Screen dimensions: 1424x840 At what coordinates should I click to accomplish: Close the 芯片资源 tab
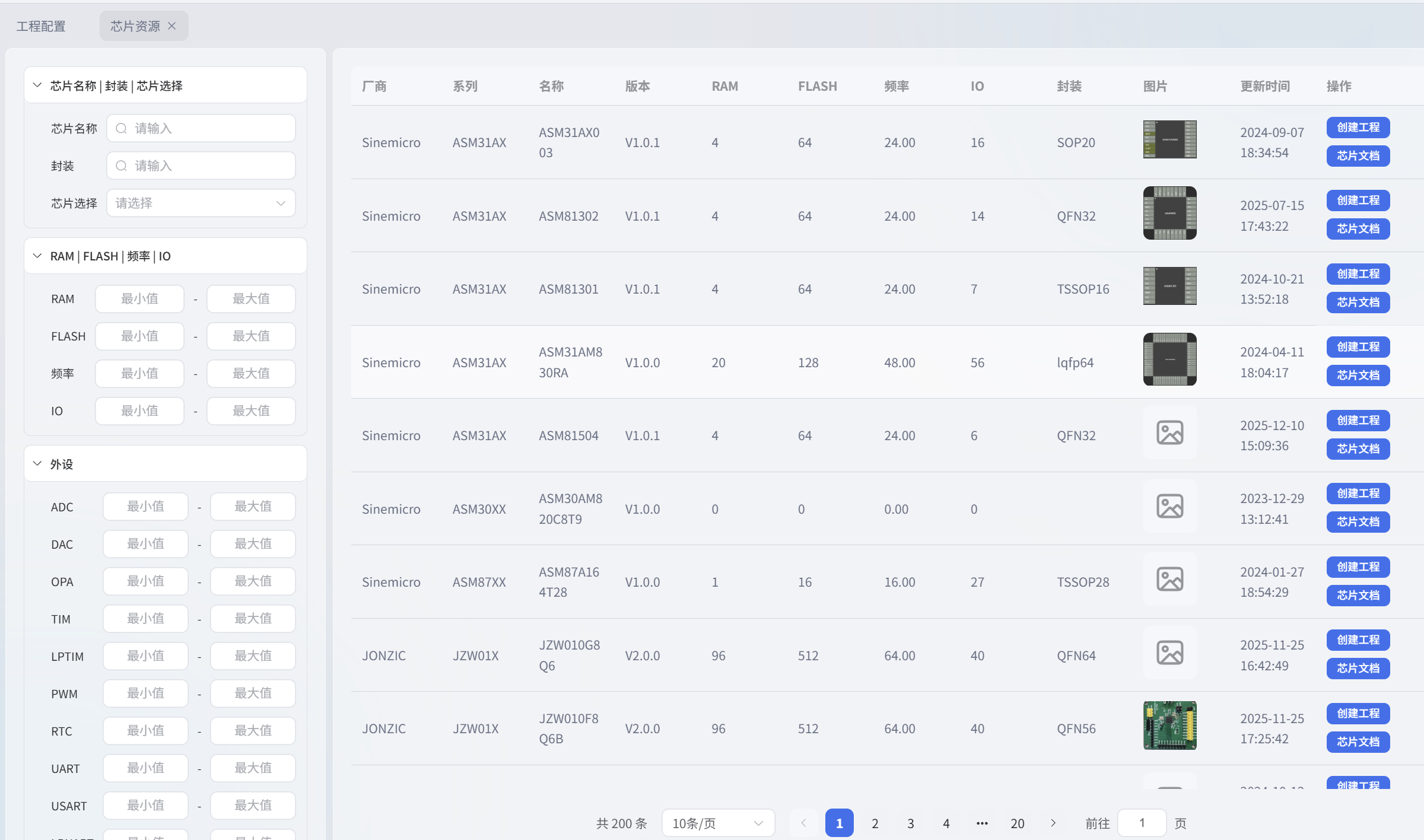[x=172, y=26]
